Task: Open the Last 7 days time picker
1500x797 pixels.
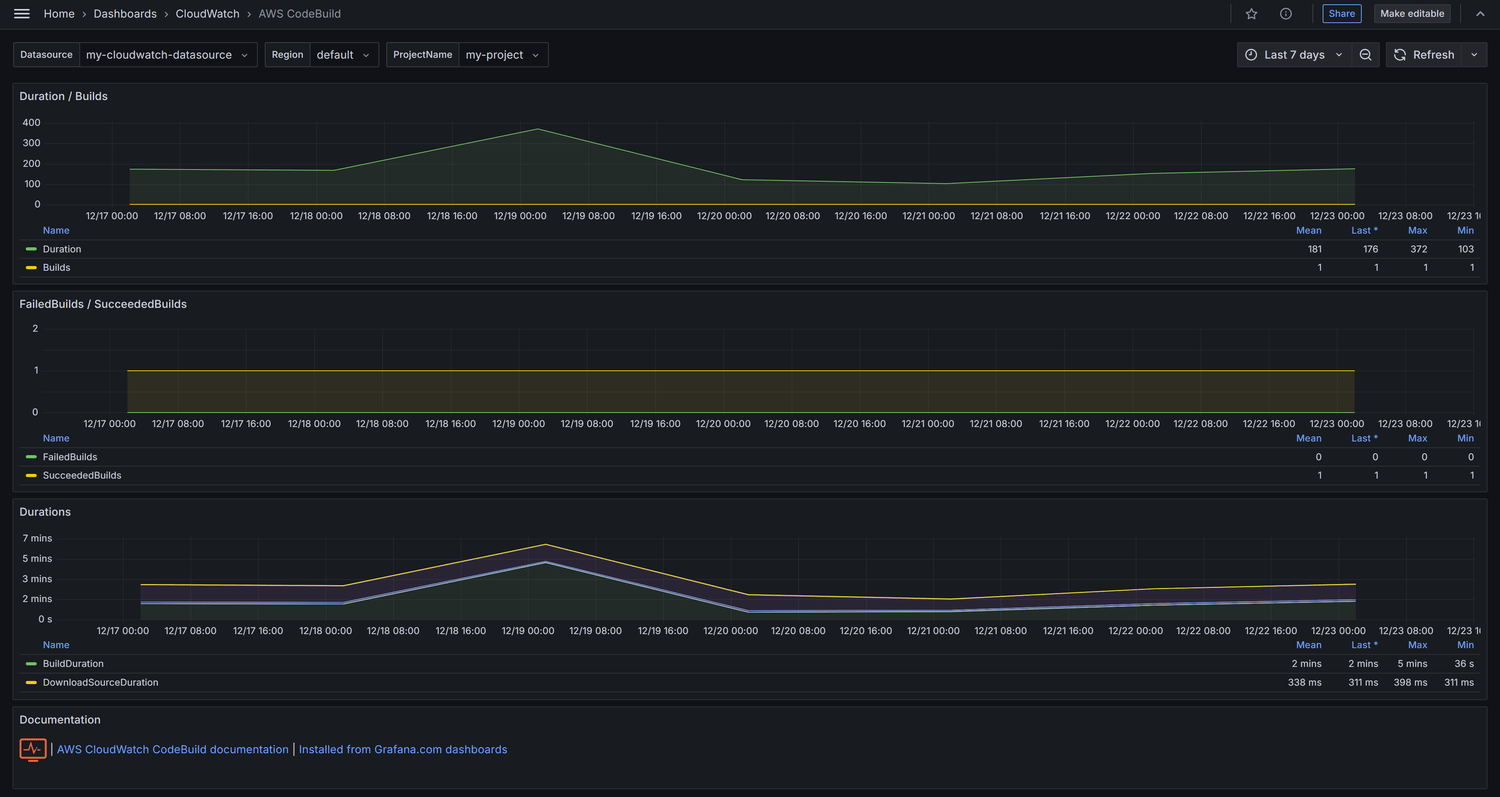Action: point(1294,55)
